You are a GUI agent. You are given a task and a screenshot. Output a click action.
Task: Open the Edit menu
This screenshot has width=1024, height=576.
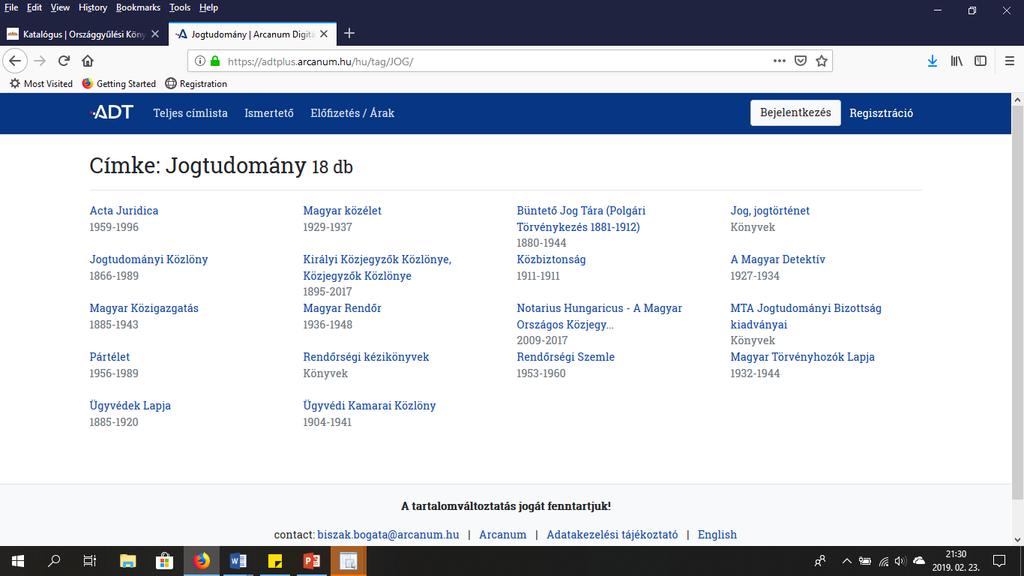(34, 8)
